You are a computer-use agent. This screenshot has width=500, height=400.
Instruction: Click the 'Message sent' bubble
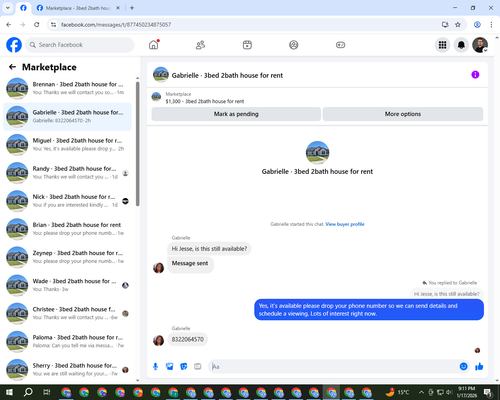point(190,264)
